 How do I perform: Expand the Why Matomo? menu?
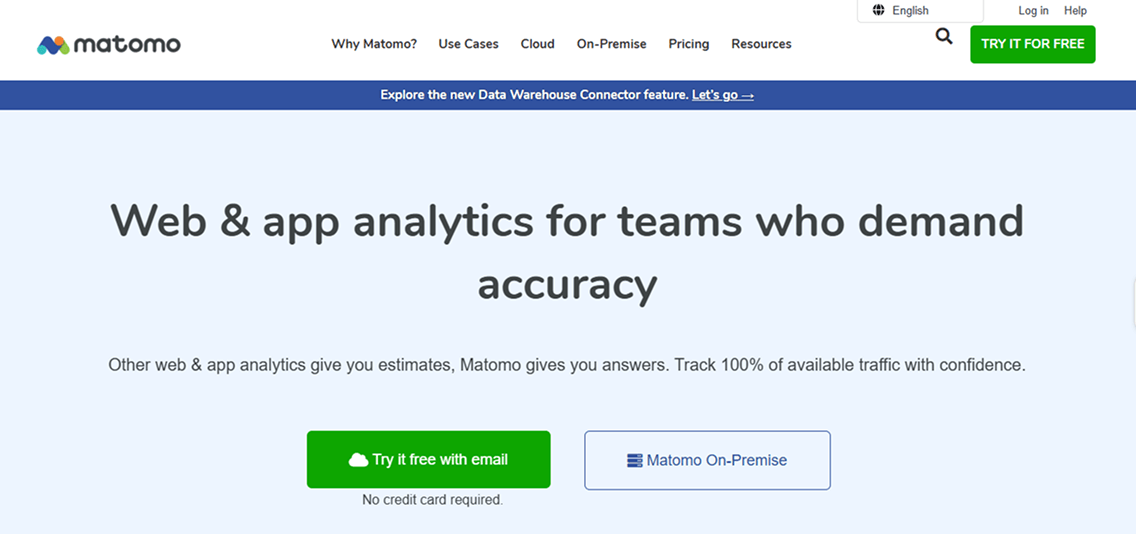tap(374, 44)
